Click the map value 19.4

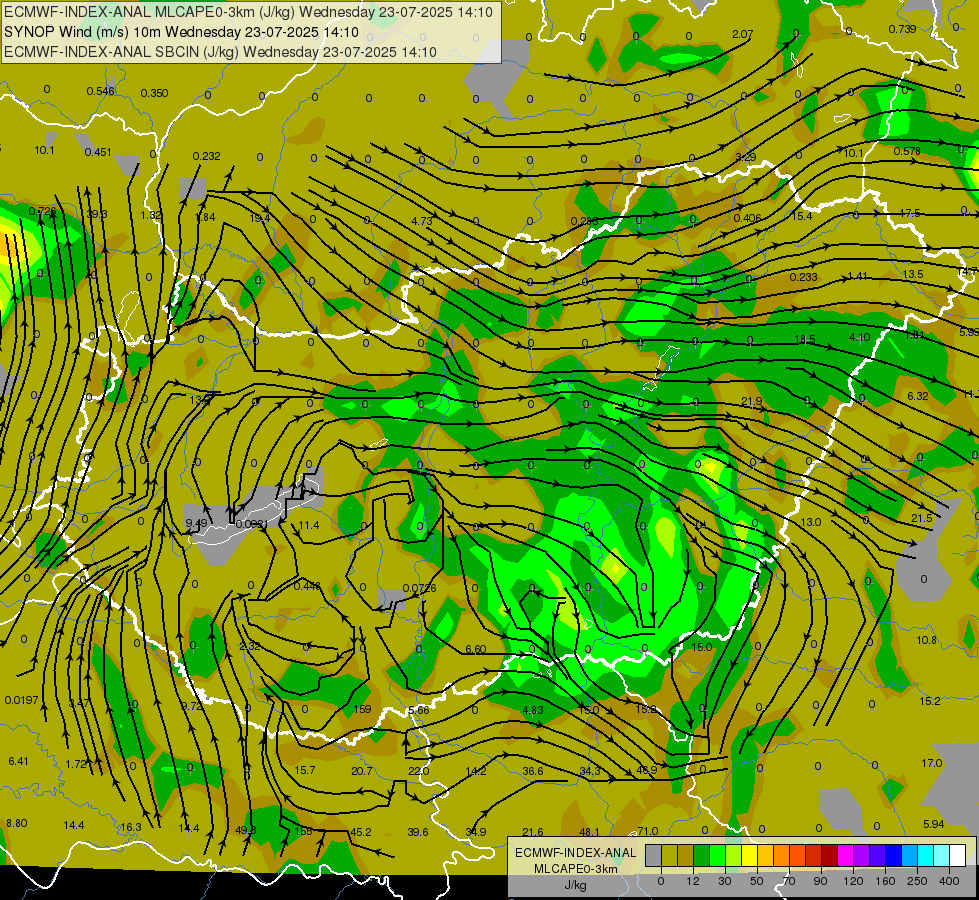(x=260, y=218)
